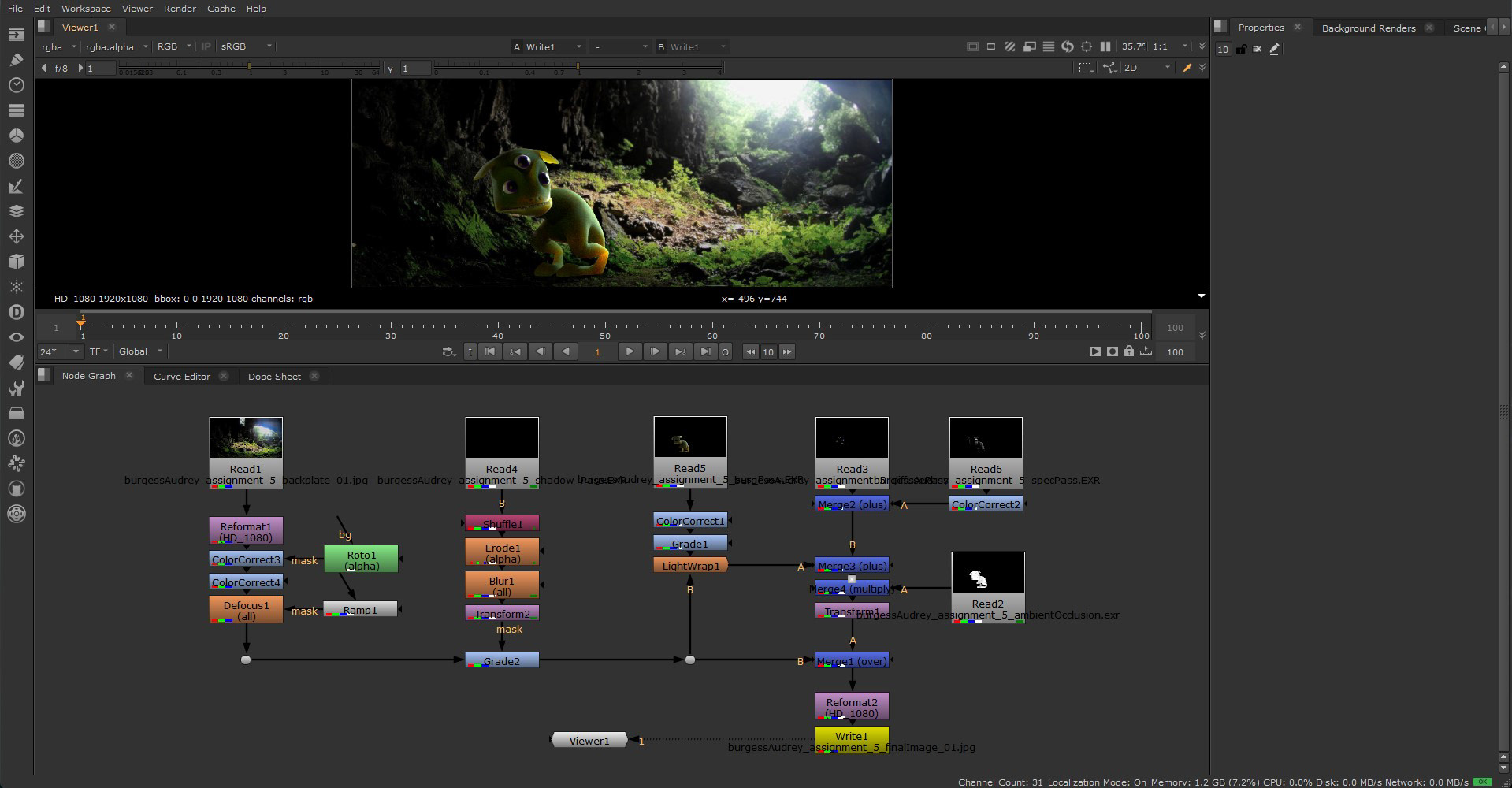1512x788 pixels.
Task: Open the RGB display mode dropdown
Action: tap(174, 46)
